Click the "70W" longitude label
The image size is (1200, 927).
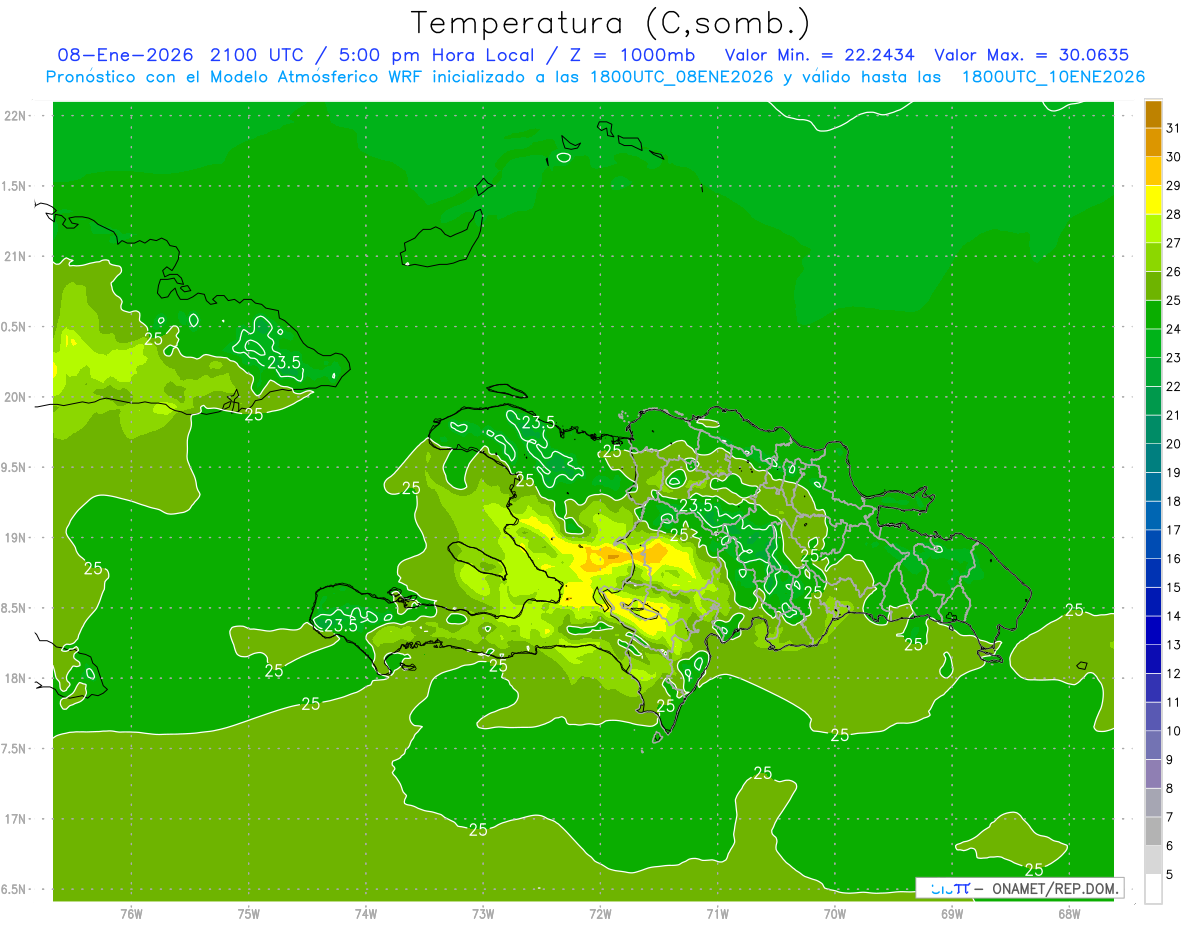(835, 913)
